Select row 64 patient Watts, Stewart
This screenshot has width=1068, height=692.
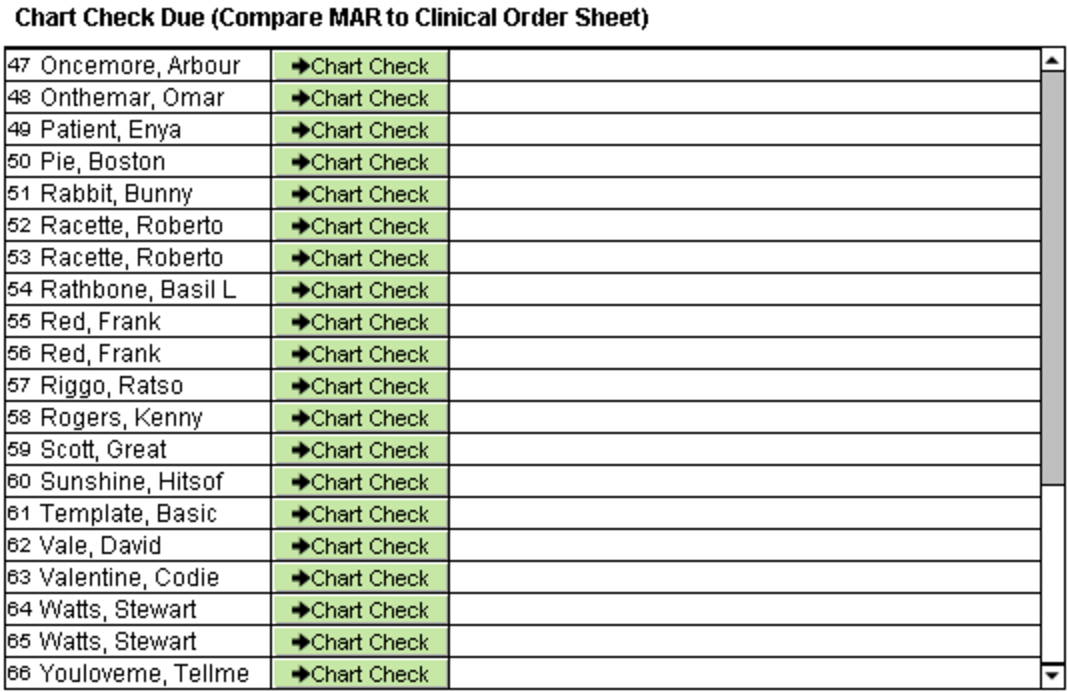click(118, 610)
